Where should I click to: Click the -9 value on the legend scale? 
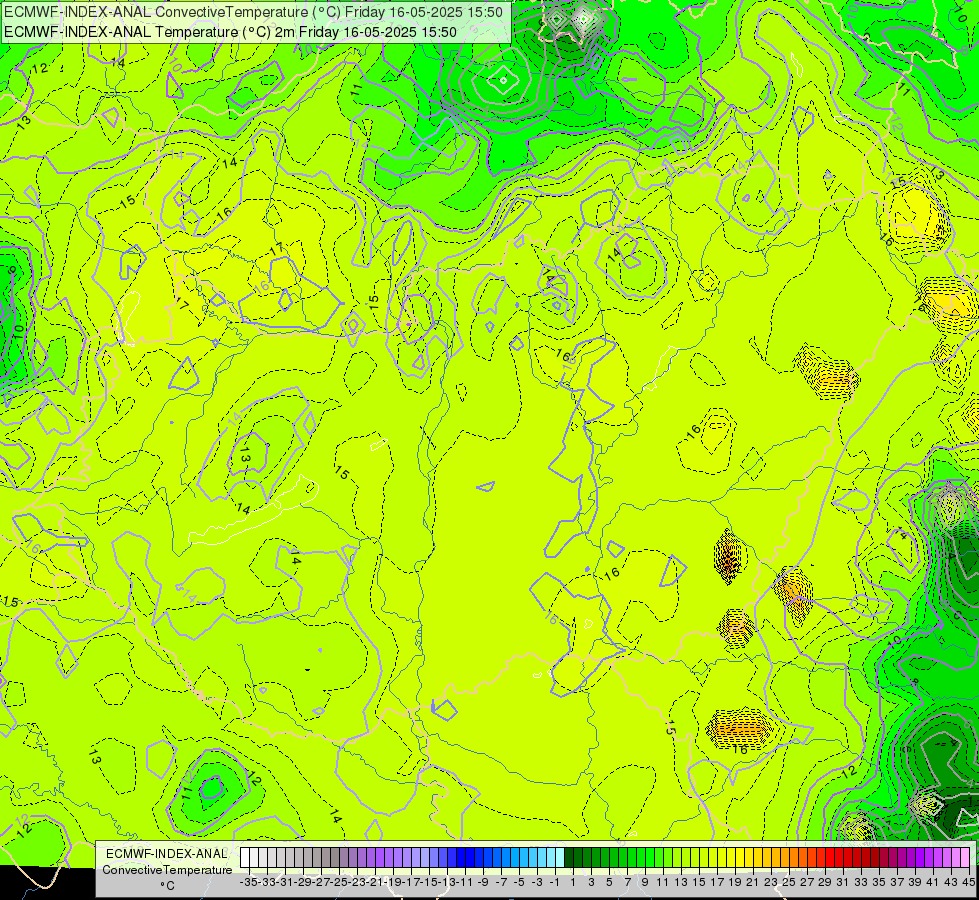pyautogui.click(x=483, y=883)
